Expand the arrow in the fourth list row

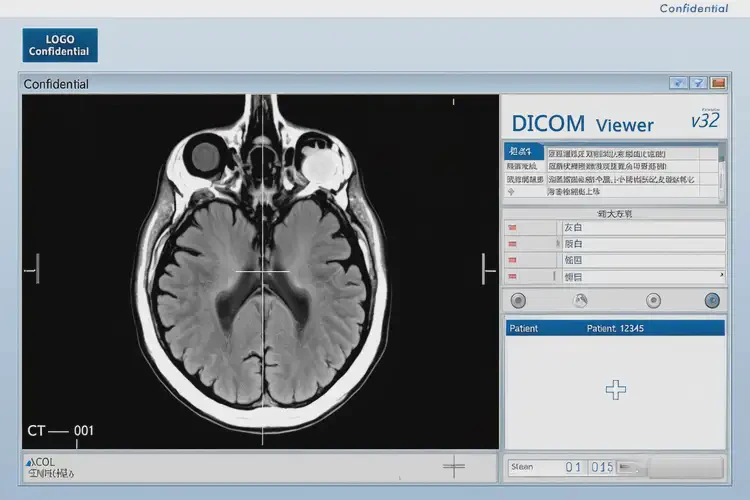coord(721,275)
